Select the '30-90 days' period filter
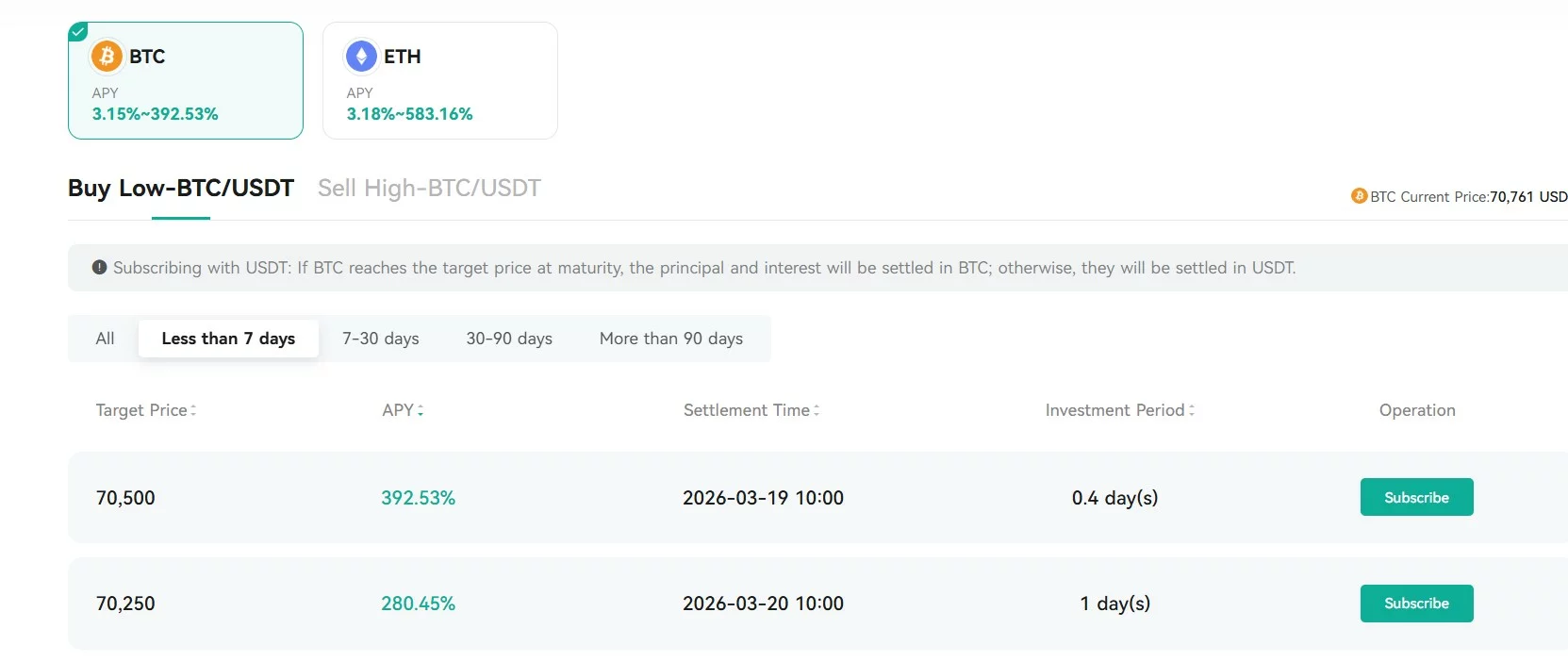The width and height of the screenshot is (1568, 662). click(508, 339)
